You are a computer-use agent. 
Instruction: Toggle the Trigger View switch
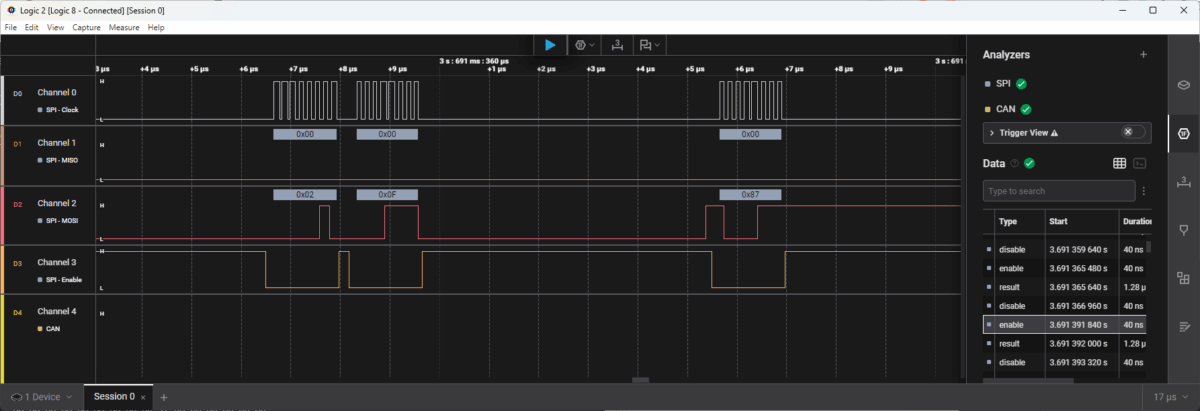pos(1133,132)
